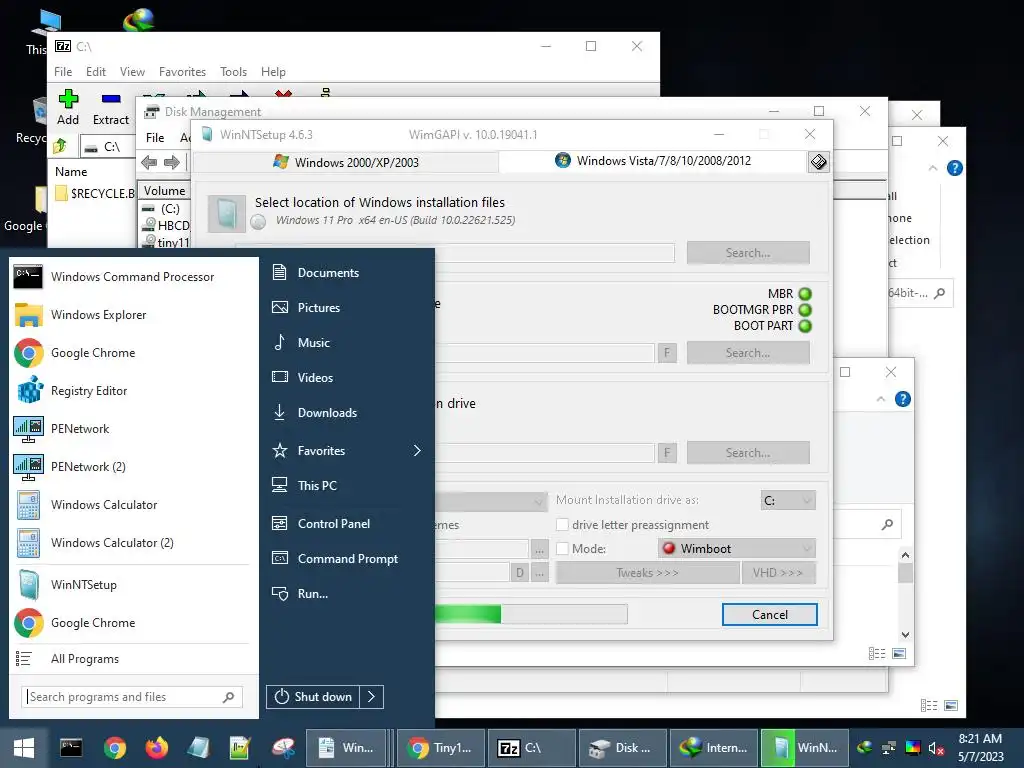Select $RECYCLE.BIN folder in 7-Zip

click(x=95, y=193)
